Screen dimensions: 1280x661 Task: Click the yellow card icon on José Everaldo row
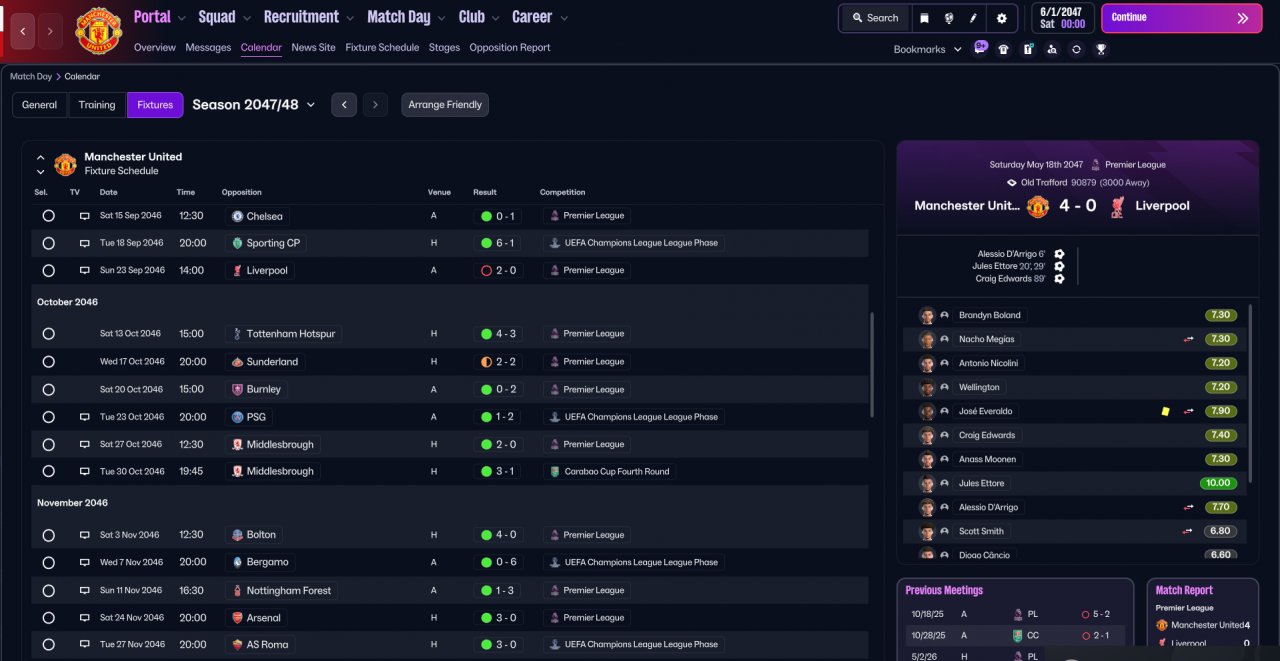click(1165, 411)
